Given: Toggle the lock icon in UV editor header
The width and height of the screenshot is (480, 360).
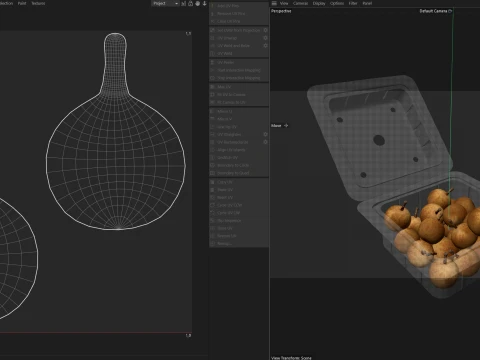Looking at the screenshot, I should tap(191, 3).
